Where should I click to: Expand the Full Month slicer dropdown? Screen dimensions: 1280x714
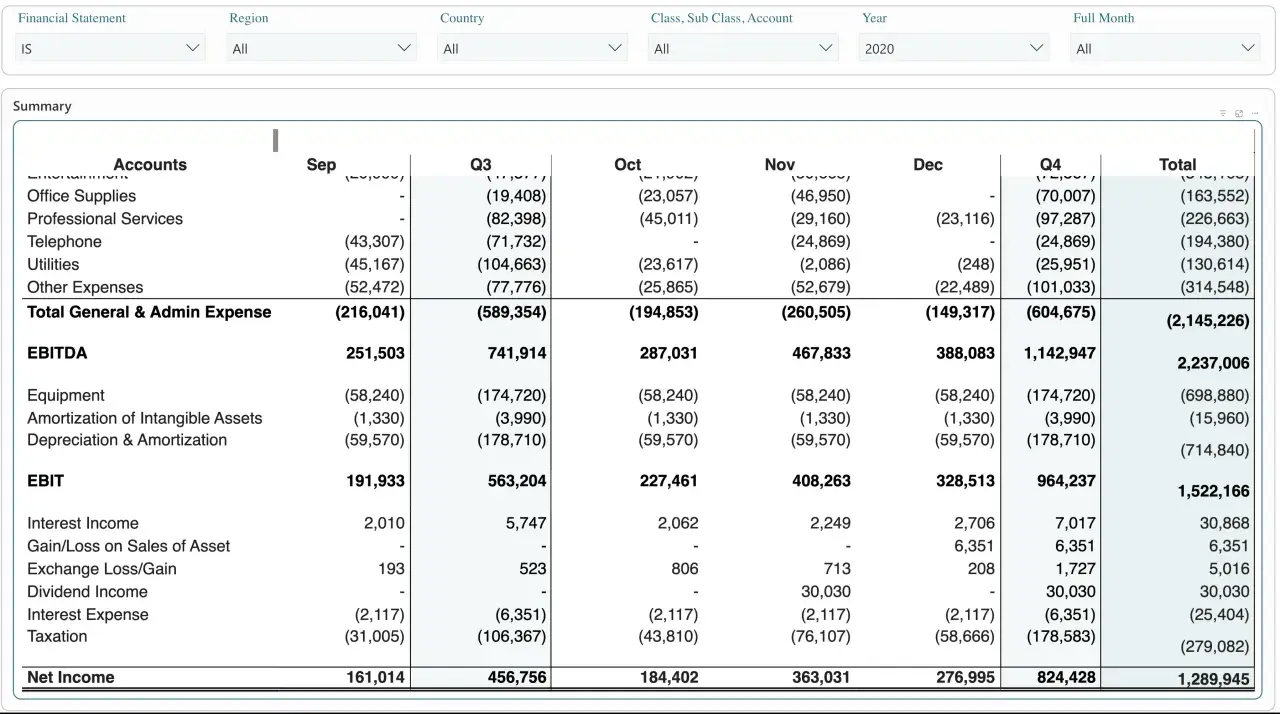tap(1165, 47)
